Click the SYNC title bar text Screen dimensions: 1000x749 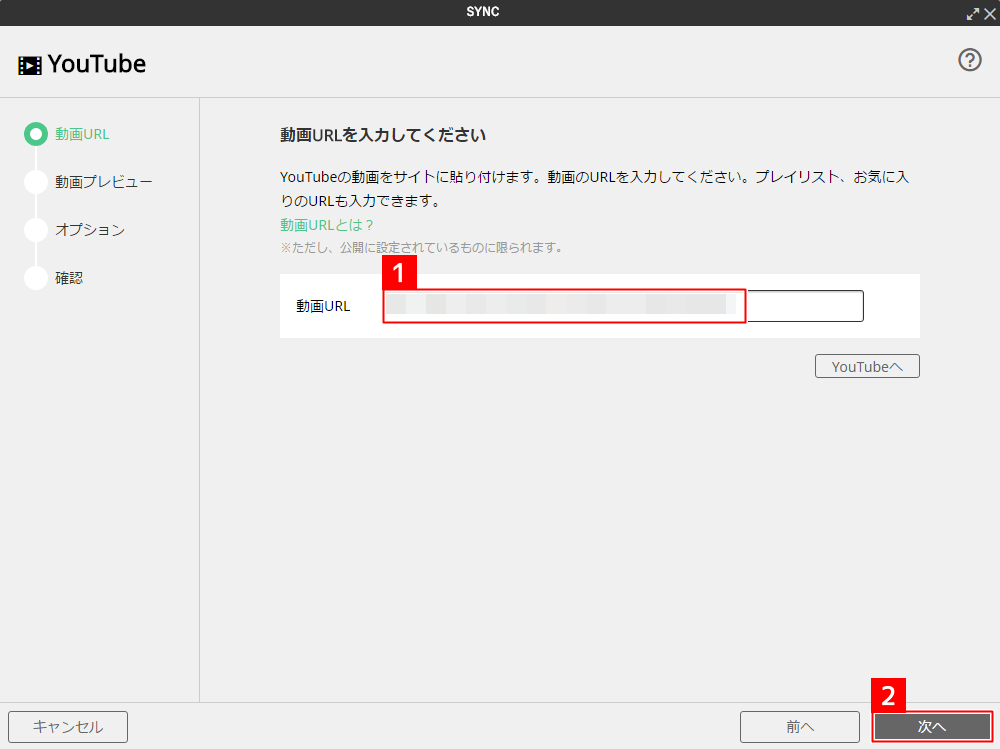point(483,11)
